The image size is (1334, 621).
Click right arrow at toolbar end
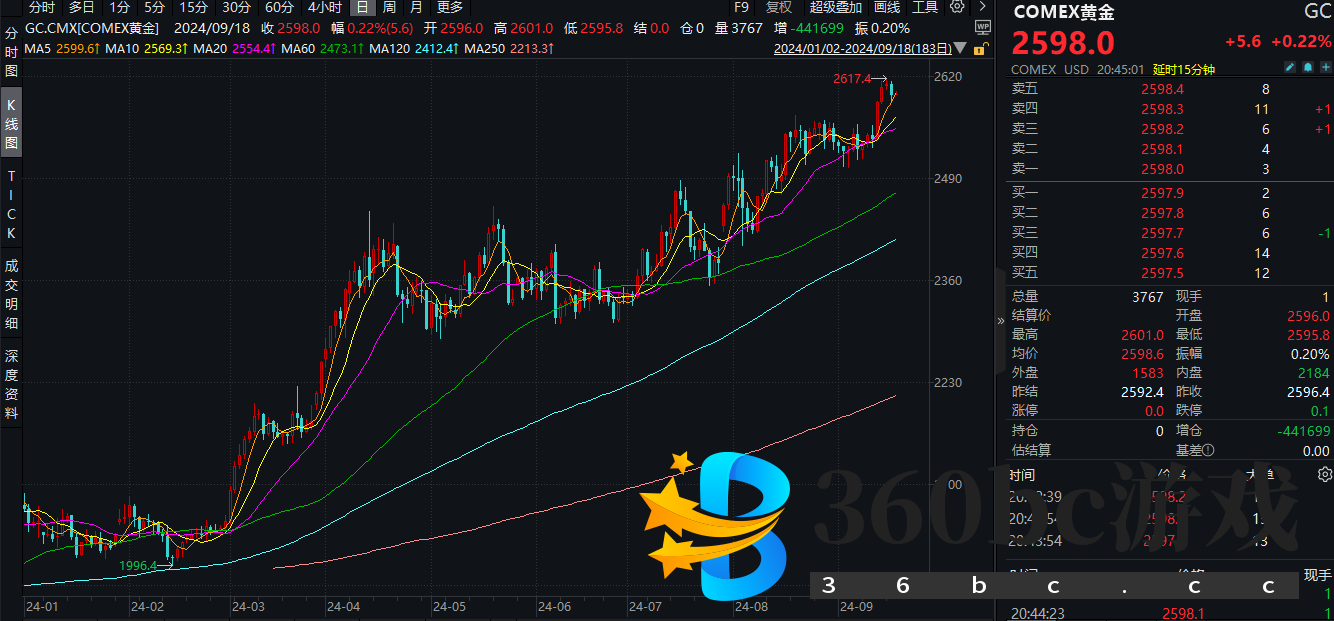(x=982, y=7)
